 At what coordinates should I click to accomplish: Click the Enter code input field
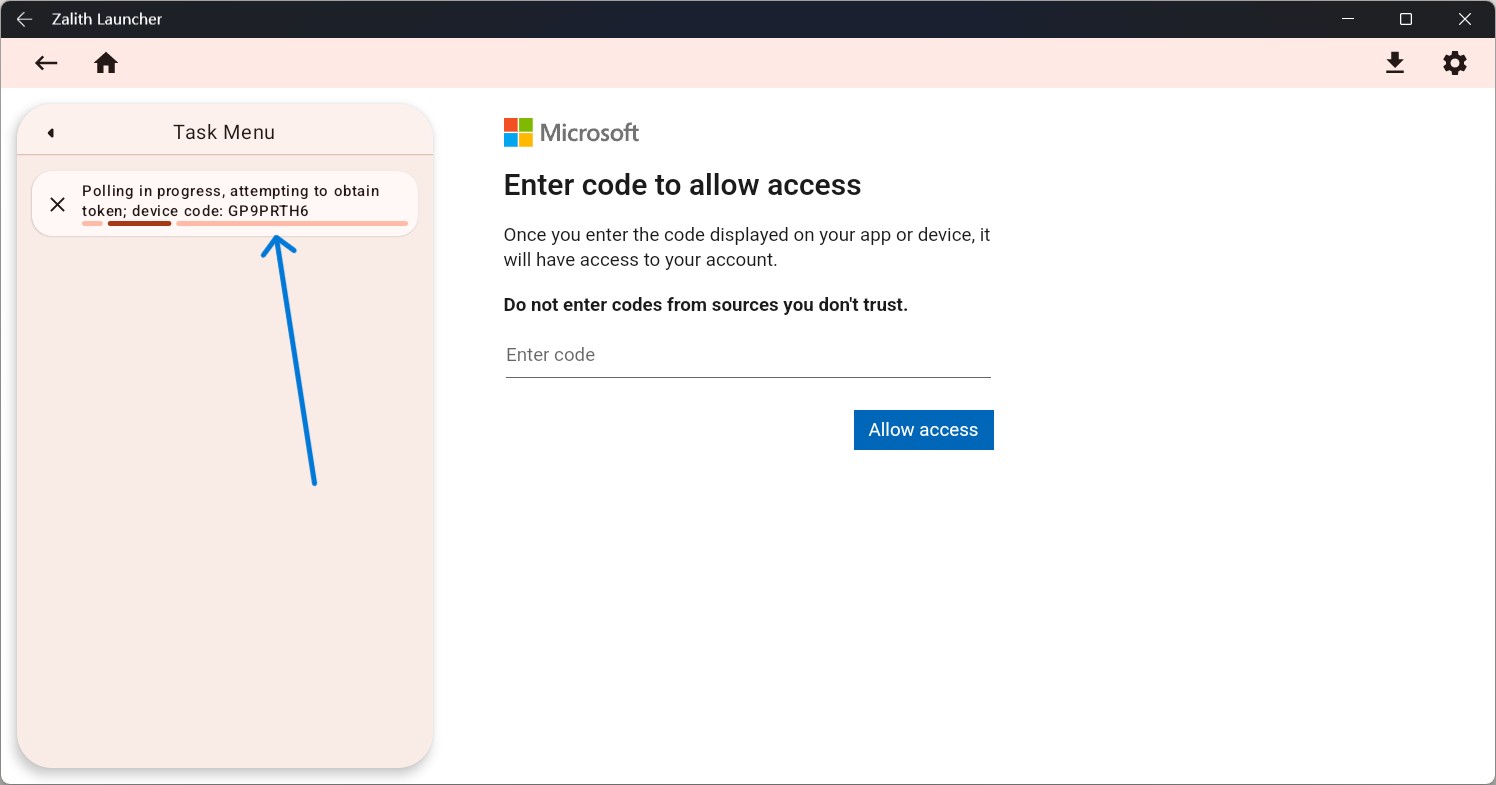[748, 355]
